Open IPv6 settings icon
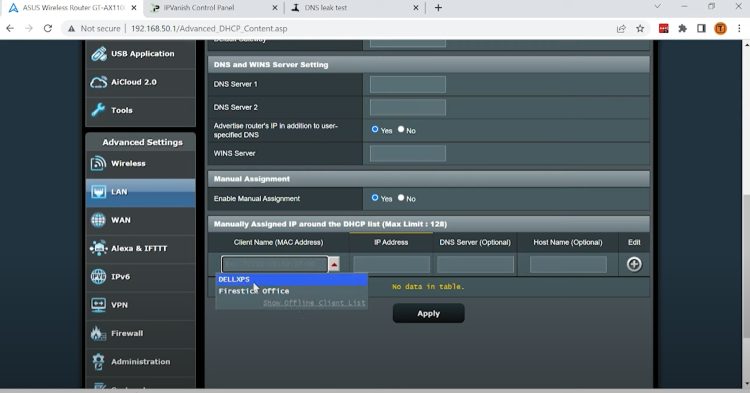Image resolution: width=750 pixels, height=393 pixels. coord(98,276)
